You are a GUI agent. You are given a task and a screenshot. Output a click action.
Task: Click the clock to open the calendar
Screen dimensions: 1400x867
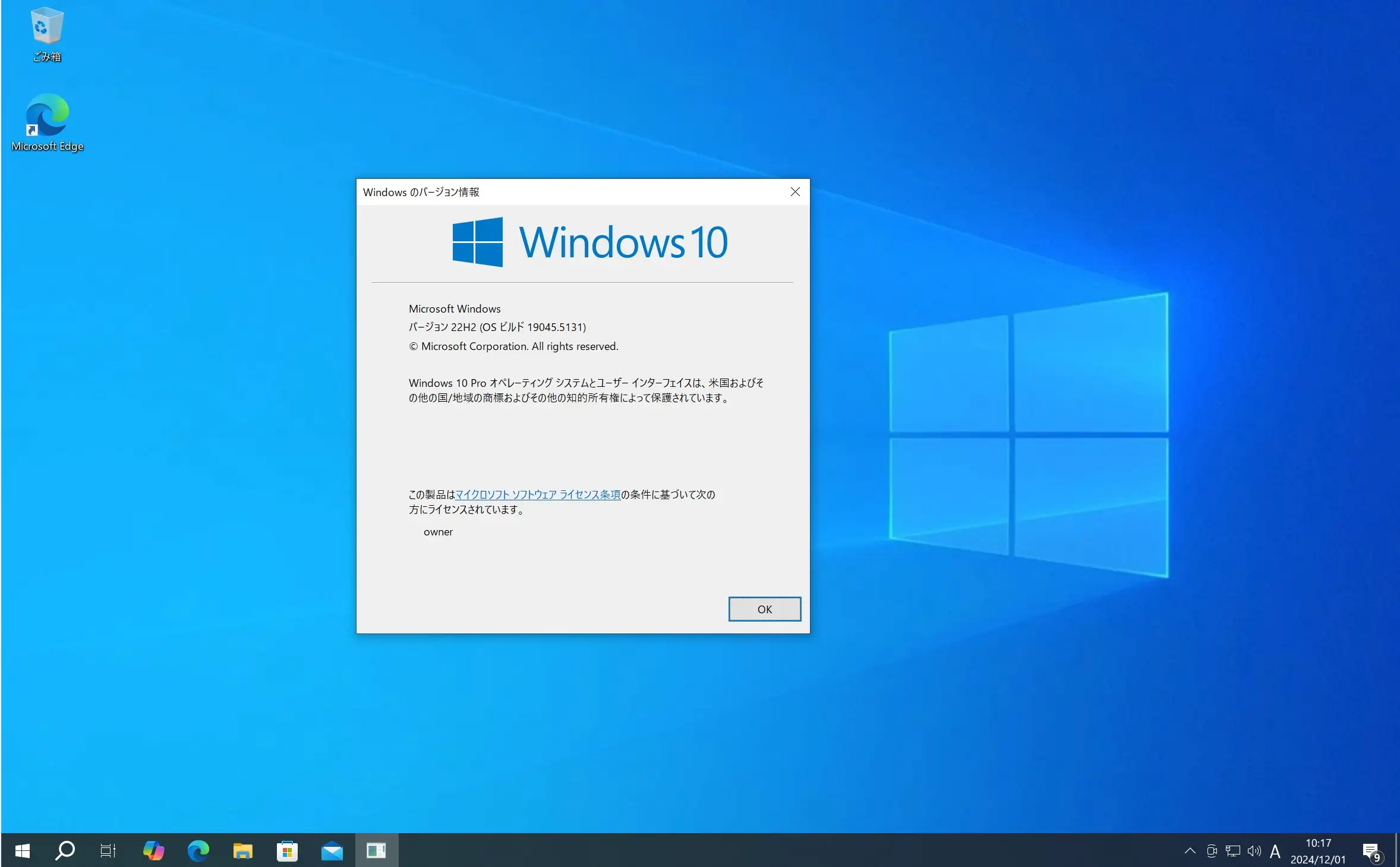click(x=1317, y=850)
